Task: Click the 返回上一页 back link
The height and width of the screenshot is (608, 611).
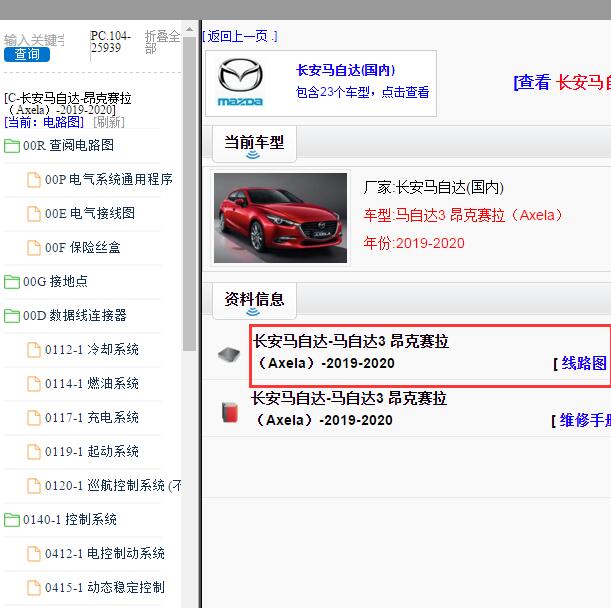Action: [240, 37]
